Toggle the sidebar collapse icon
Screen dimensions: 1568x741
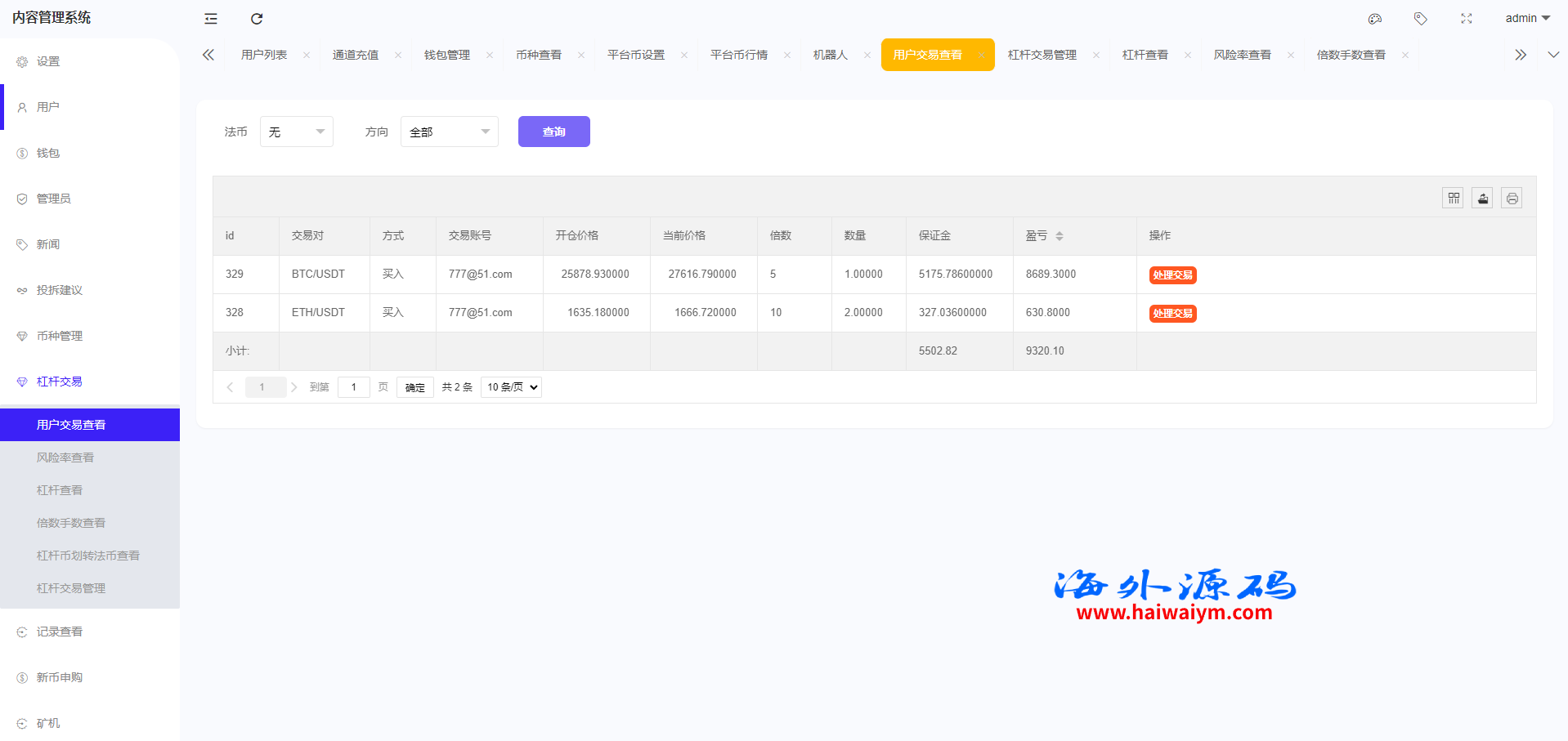coord(211,19)
